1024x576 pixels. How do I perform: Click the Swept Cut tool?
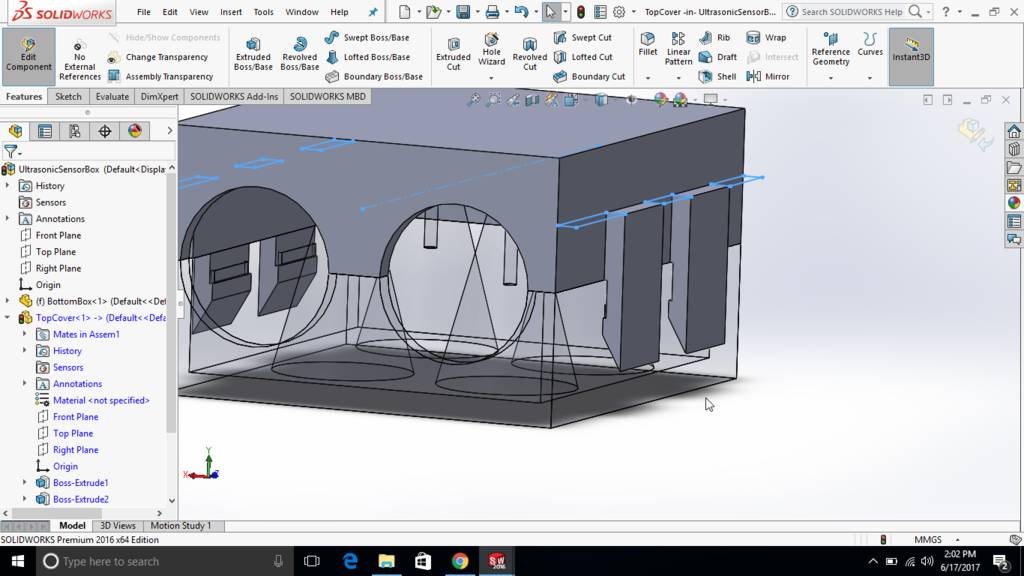point(582,38)
